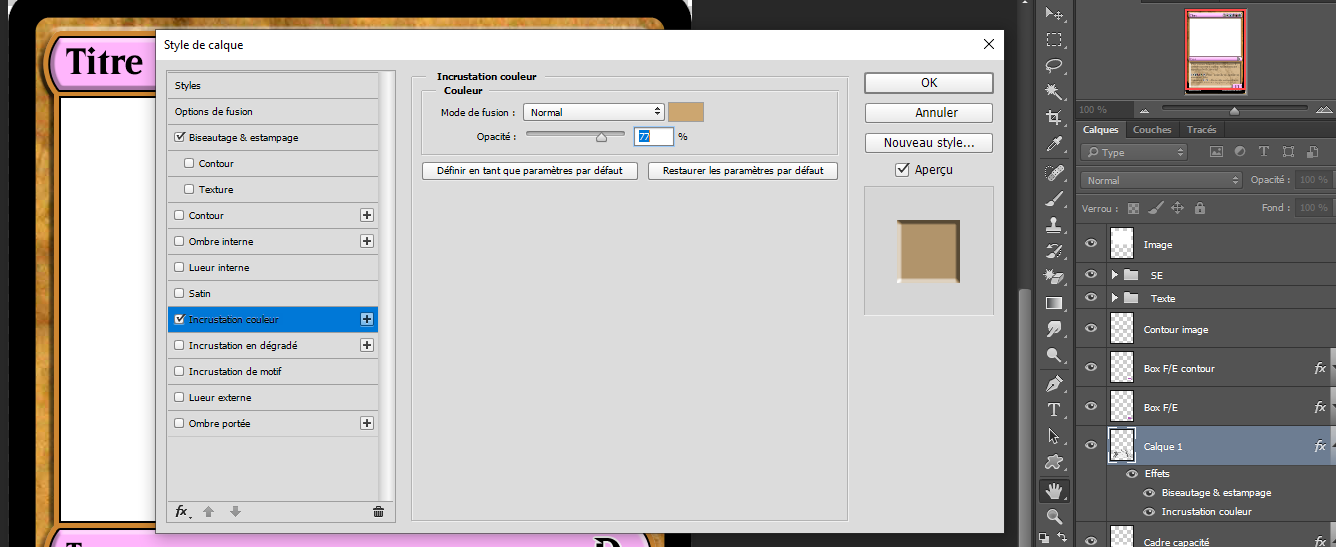Click the lock all padlock icon
Screen dimensions: 1336x547
(x=1199, y=208)
